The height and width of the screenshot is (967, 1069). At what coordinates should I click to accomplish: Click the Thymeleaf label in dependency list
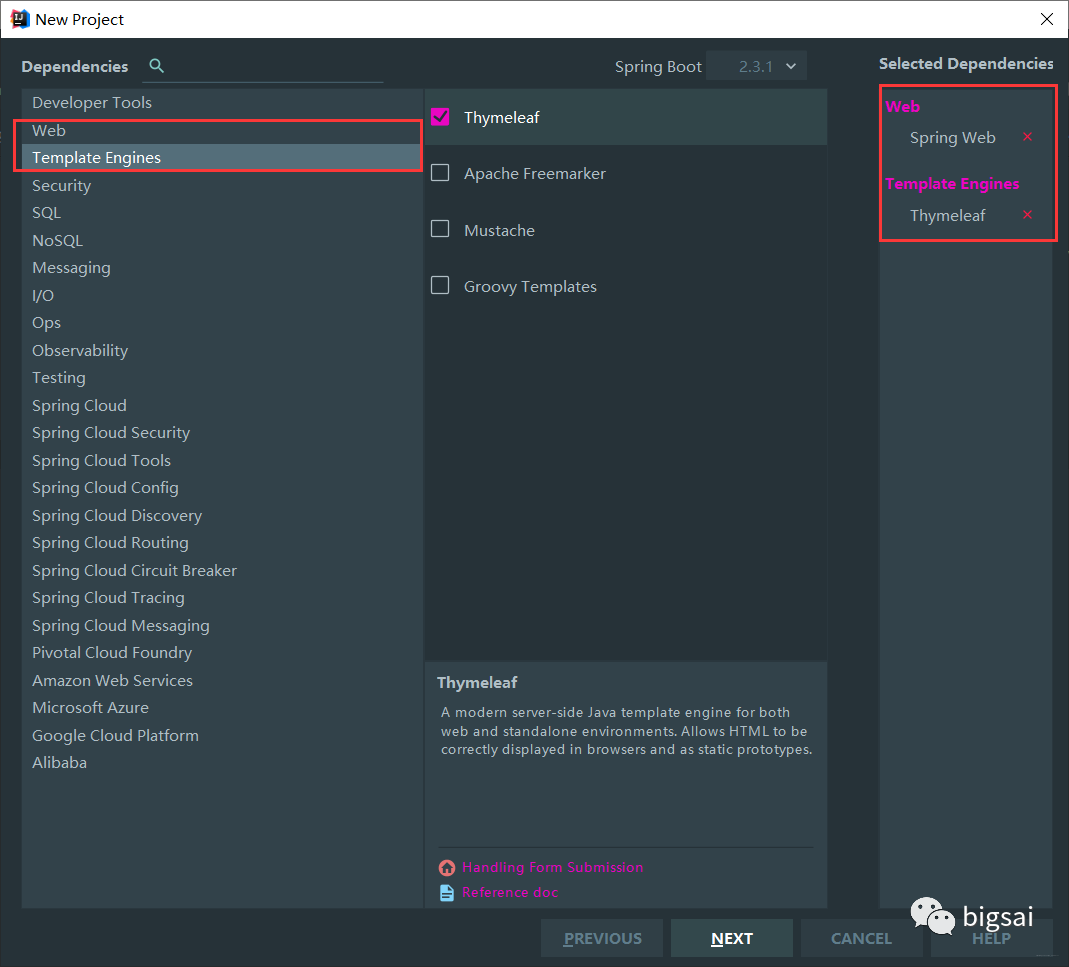[x=502, y=117]
